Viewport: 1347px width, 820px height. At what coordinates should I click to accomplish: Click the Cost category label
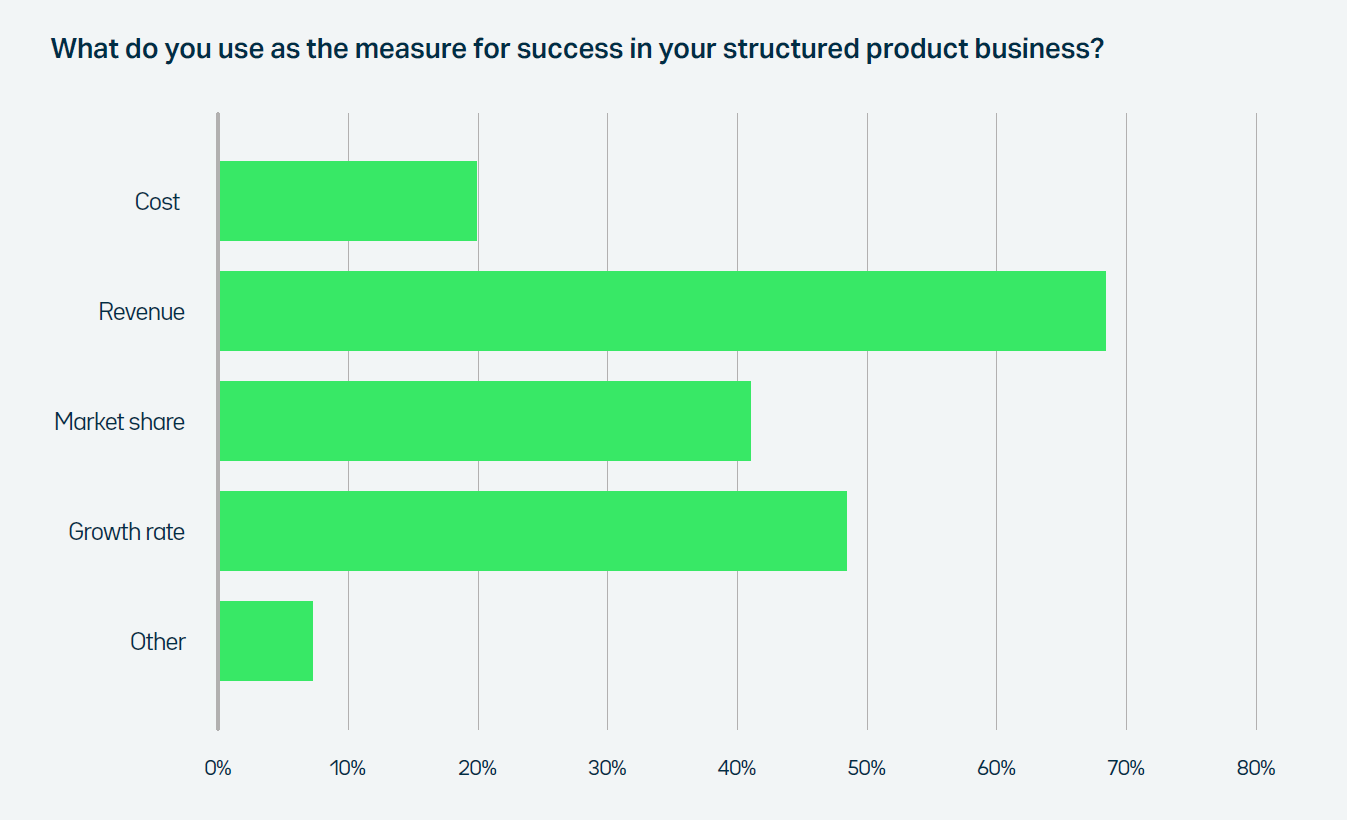[157, 202]
